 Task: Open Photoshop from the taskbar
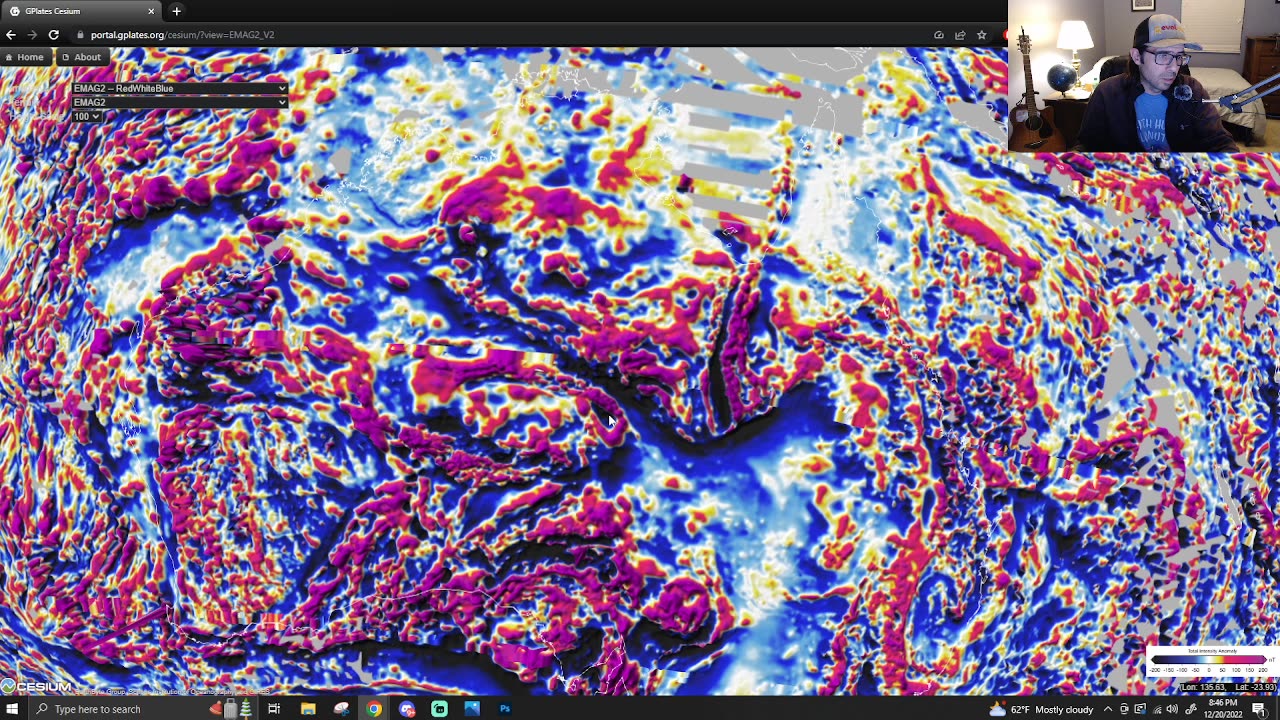tap(505, 709)
